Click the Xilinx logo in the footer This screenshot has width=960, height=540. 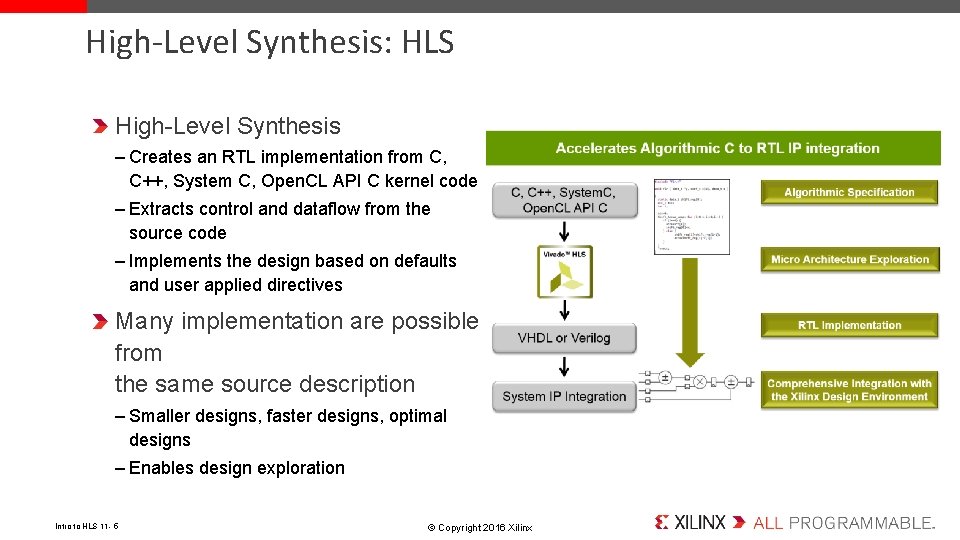click(691, 522)
